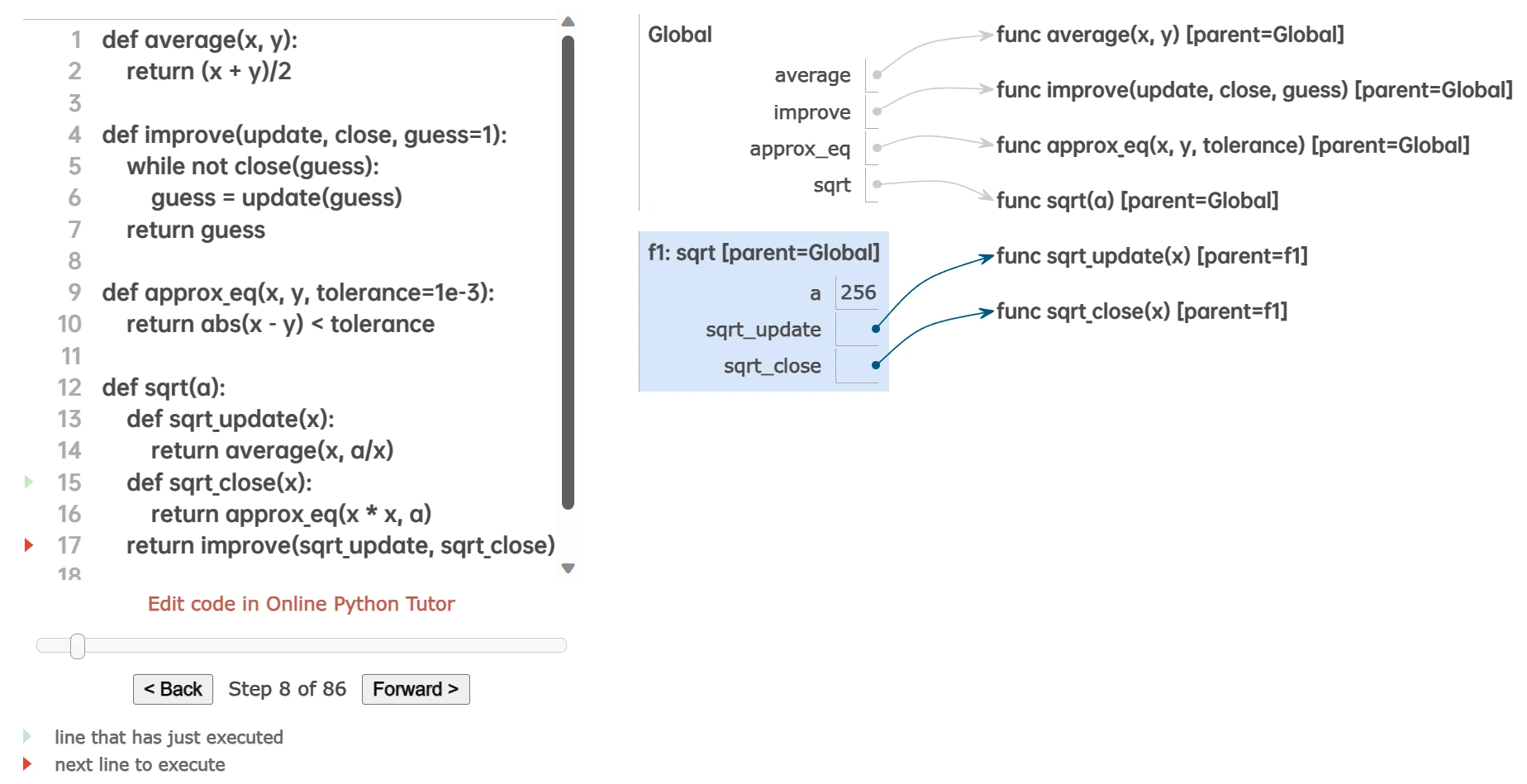Select the f1: sqrt frame header
Viewport: 1527px width, 784px height.
pos(763,253)
